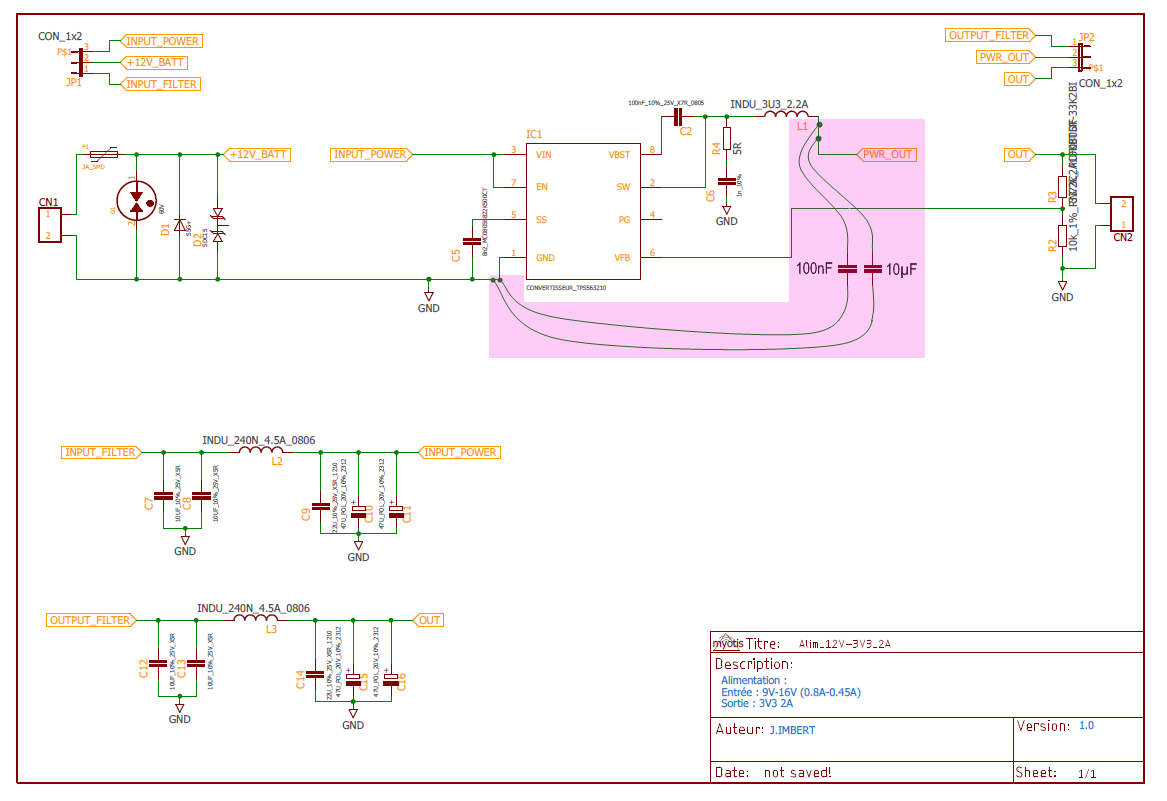1167x801 pixels.
Task: Click INPUT_FILTER net label before inductor L2
Action: coord(101,453)
